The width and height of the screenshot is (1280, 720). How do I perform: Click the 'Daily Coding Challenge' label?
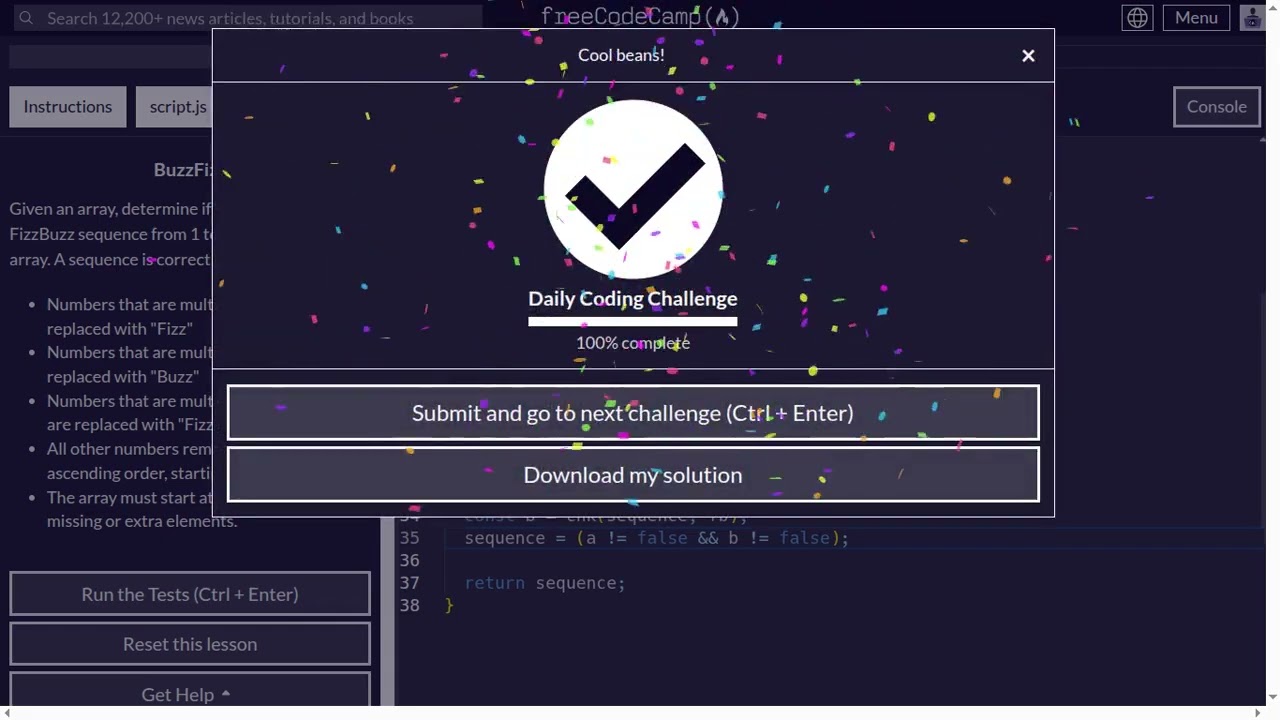pyautogui.click(x=633, y=298)
